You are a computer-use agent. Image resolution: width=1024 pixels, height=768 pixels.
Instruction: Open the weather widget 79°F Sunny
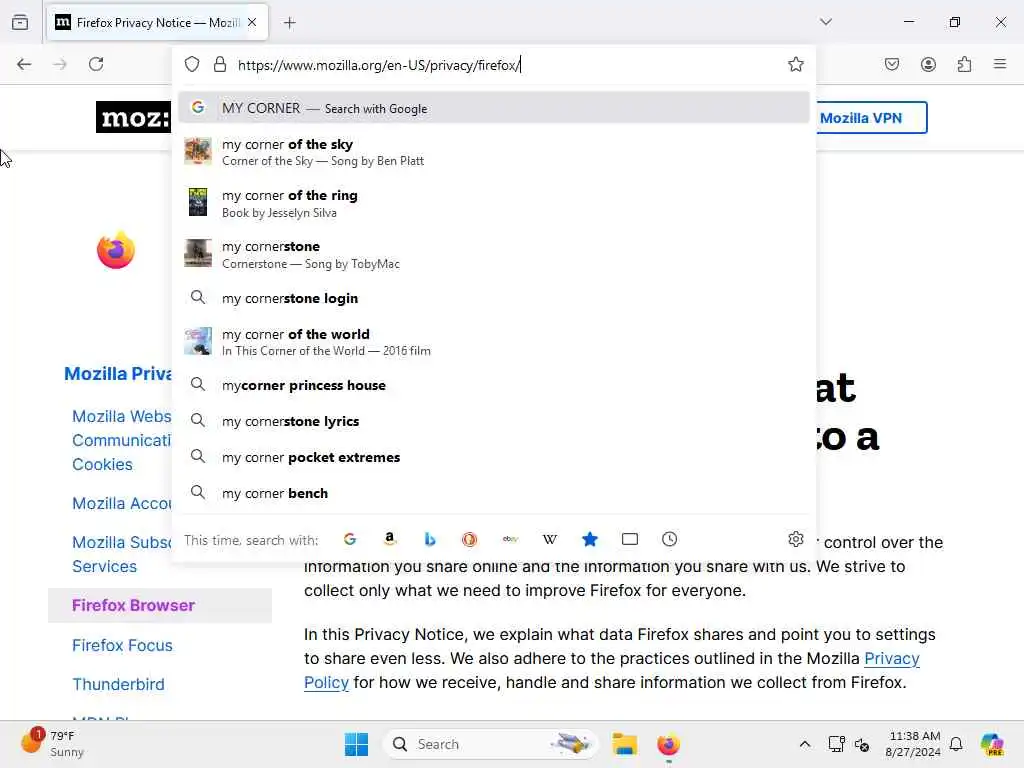[x=52, y=744]
